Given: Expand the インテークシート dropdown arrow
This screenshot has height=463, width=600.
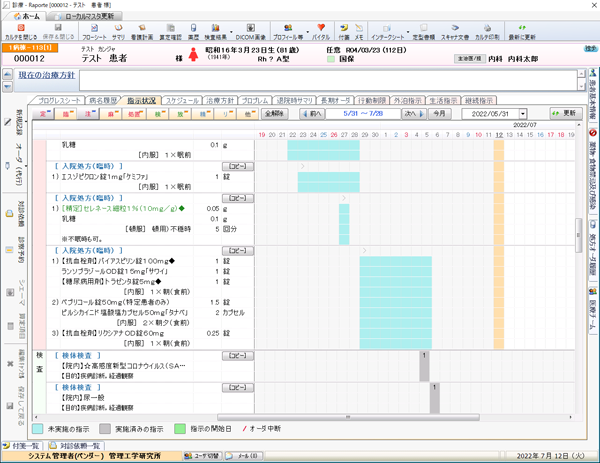Looking at the screenshot, I should (408, 32).
